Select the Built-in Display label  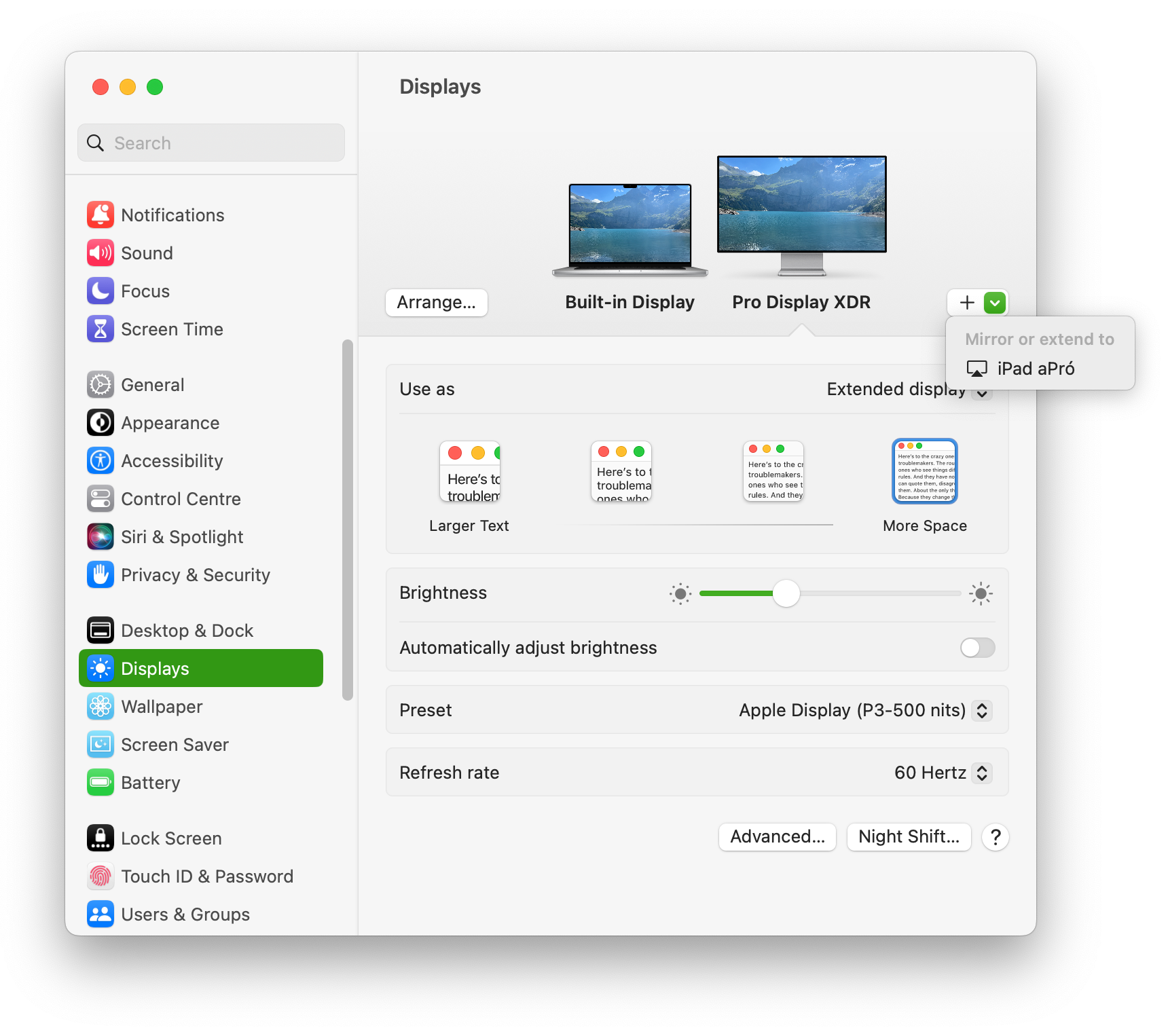coord(630,302)
